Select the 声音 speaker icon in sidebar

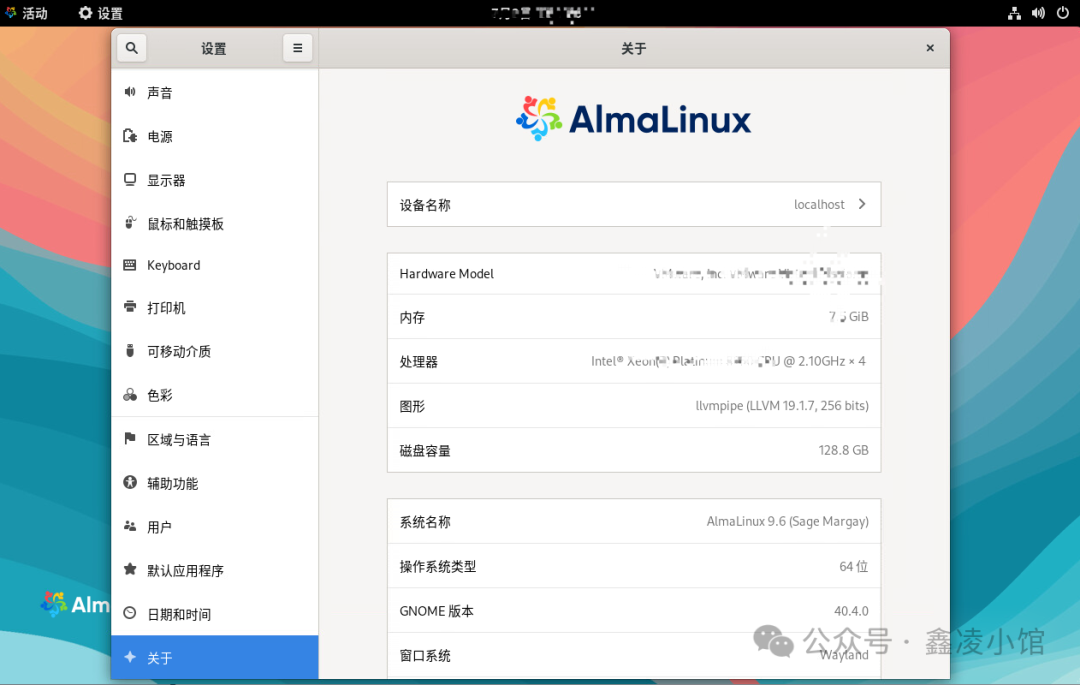click(131, 92)
